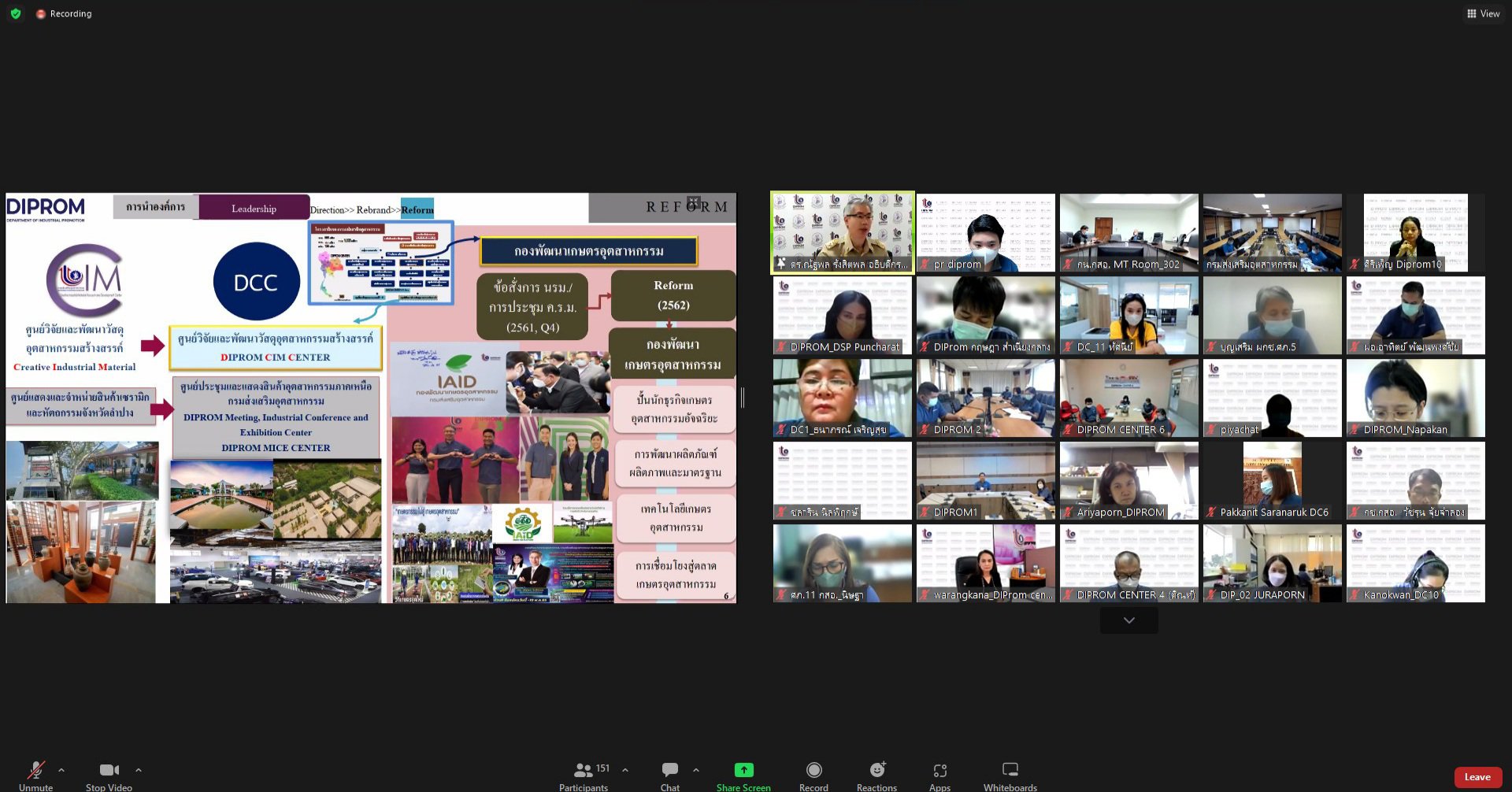The width and height of the screenshot is (1512, 792).
Task: Open video options arrow beside Stop Video
Action: [x=139, y=770]
